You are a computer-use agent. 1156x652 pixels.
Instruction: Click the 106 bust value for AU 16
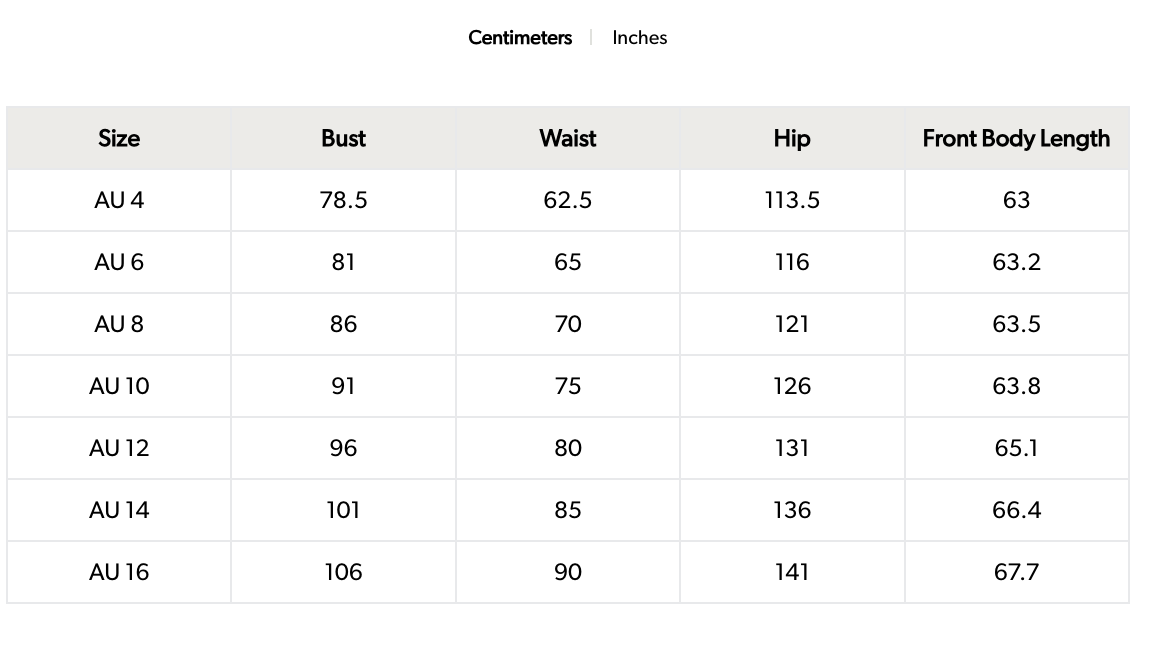(x=343, y=572)
